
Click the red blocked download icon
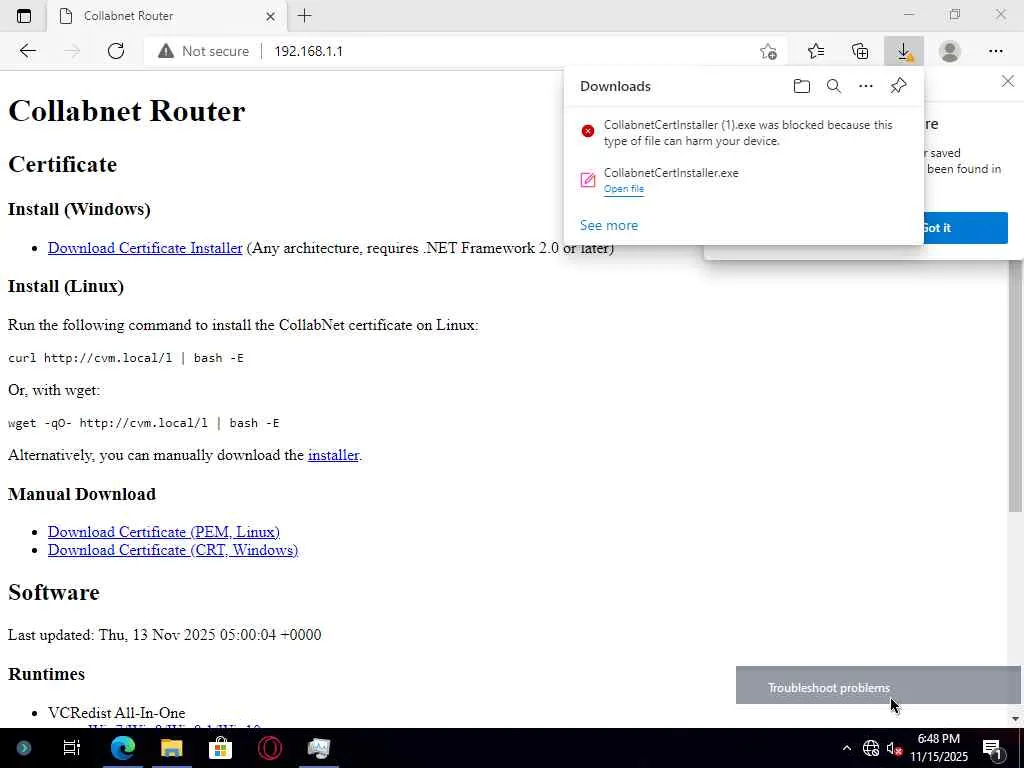588,131
